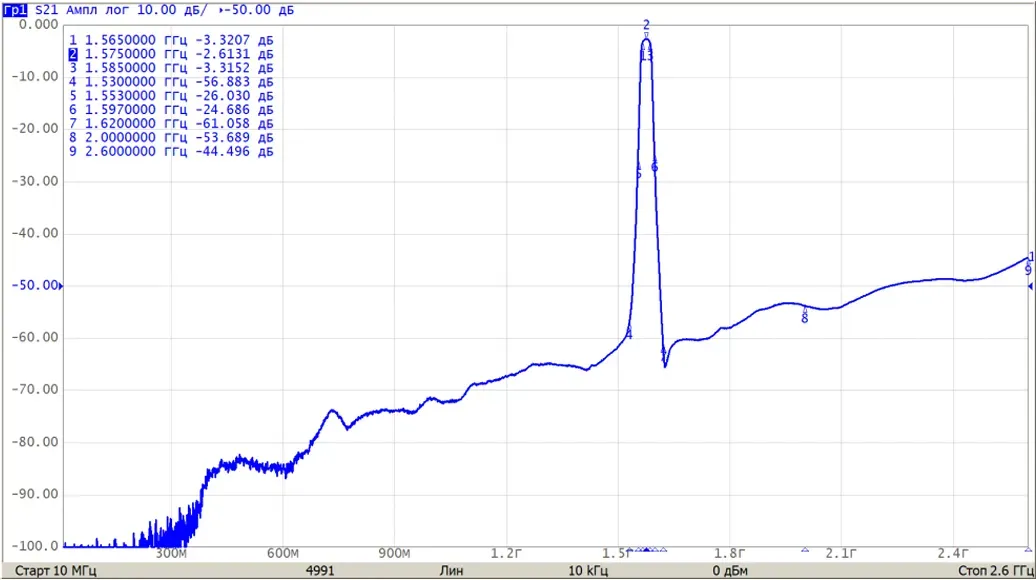Click the 900М frequency axis label
Viewport: 1036px width, 580px height.
point(394,554)
